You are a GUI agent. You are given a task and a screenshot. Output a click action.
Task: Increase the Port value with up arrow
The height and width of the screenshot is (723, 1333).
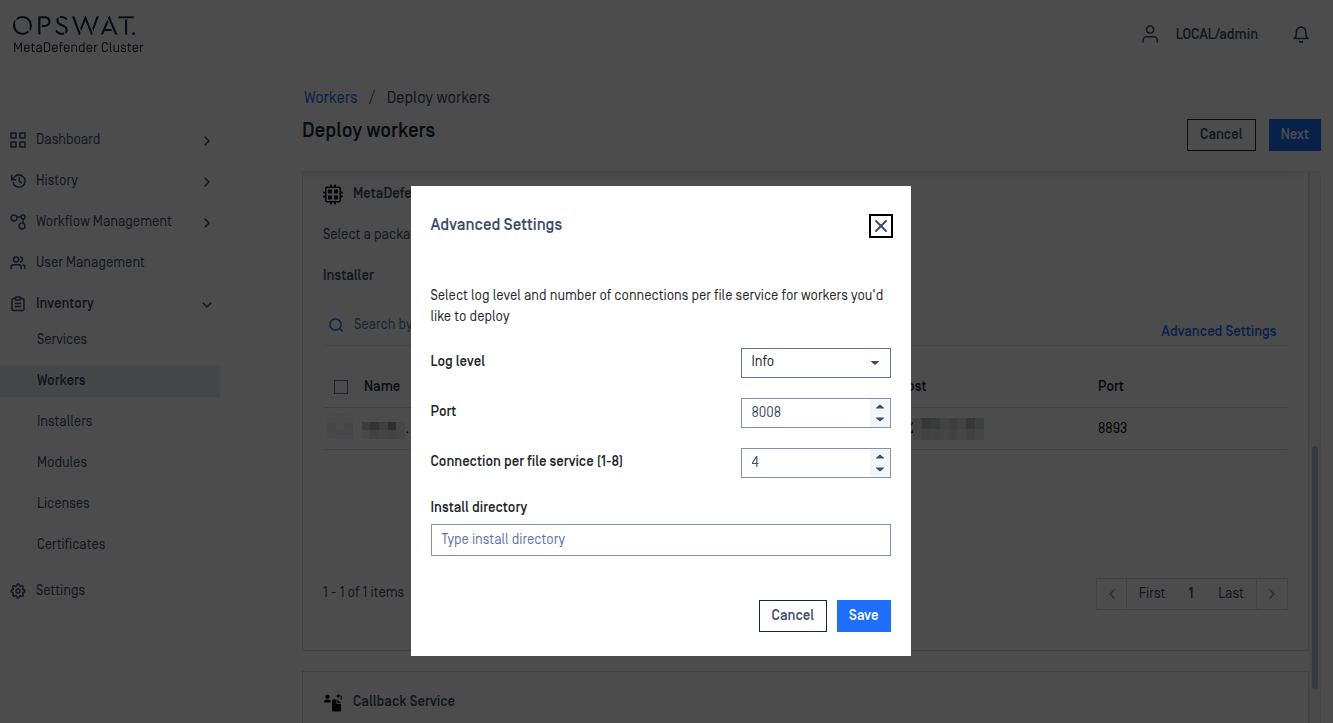(880, 406)
